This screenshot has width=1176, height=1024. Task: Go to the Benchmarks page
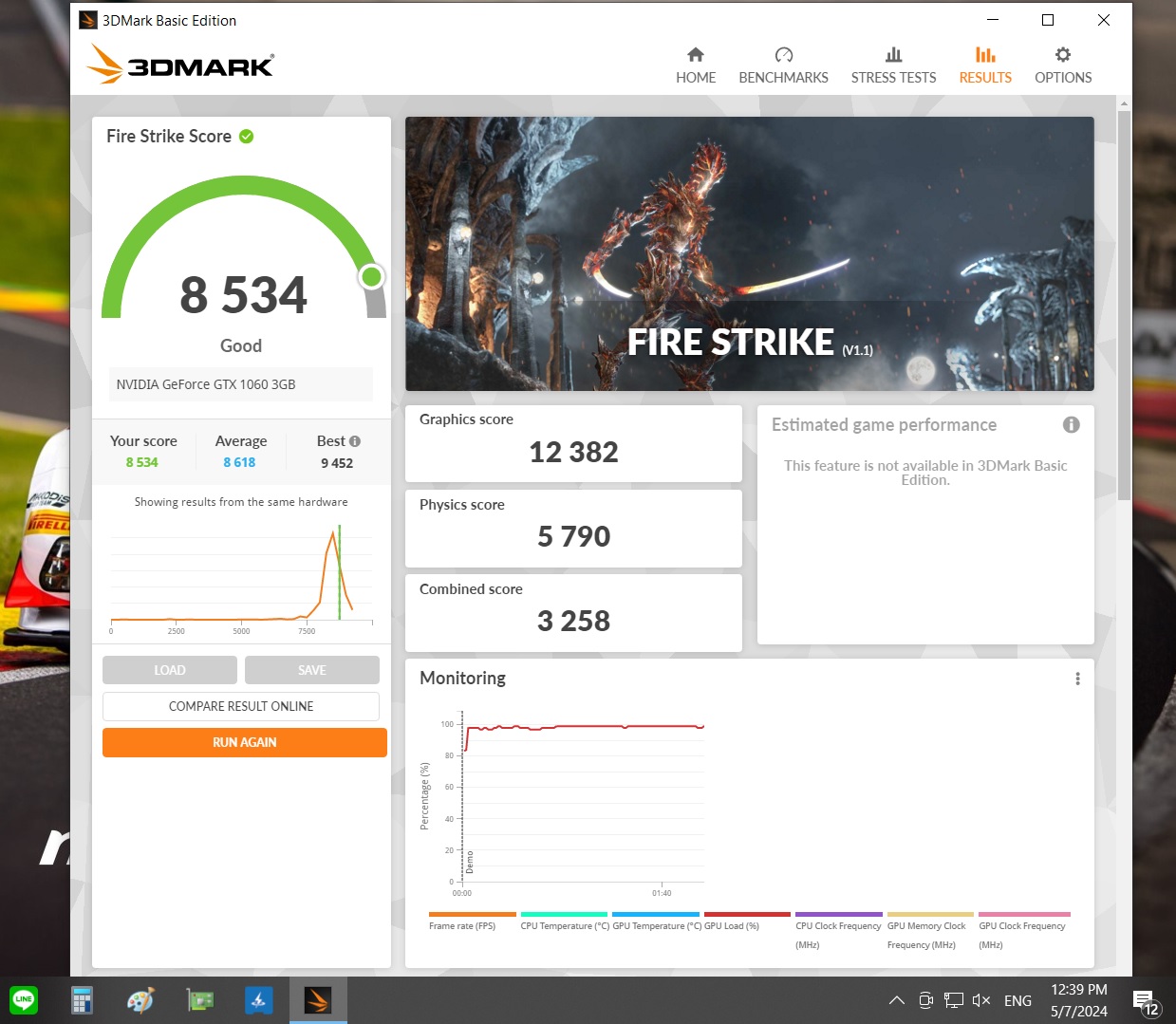coord(783,65)
